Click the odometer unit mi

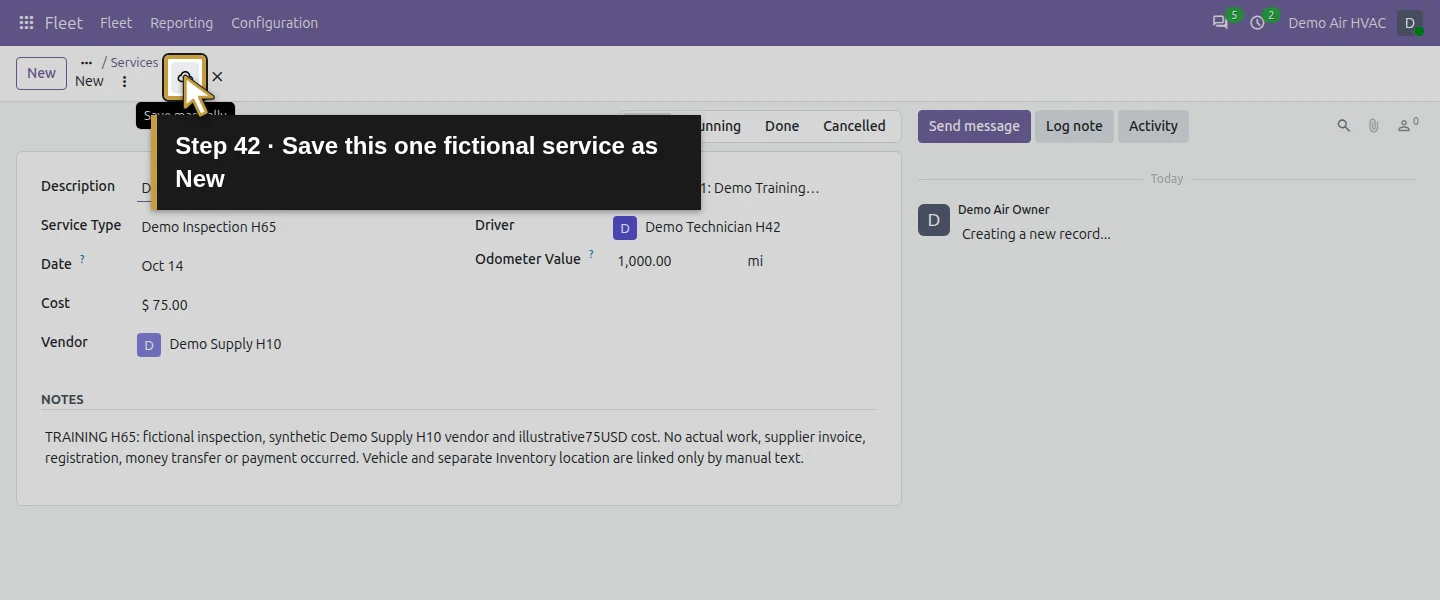point(755,261)
